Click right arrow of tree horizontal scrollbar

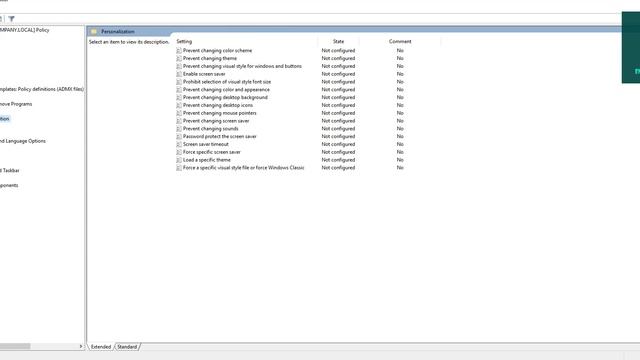[80, 347]
